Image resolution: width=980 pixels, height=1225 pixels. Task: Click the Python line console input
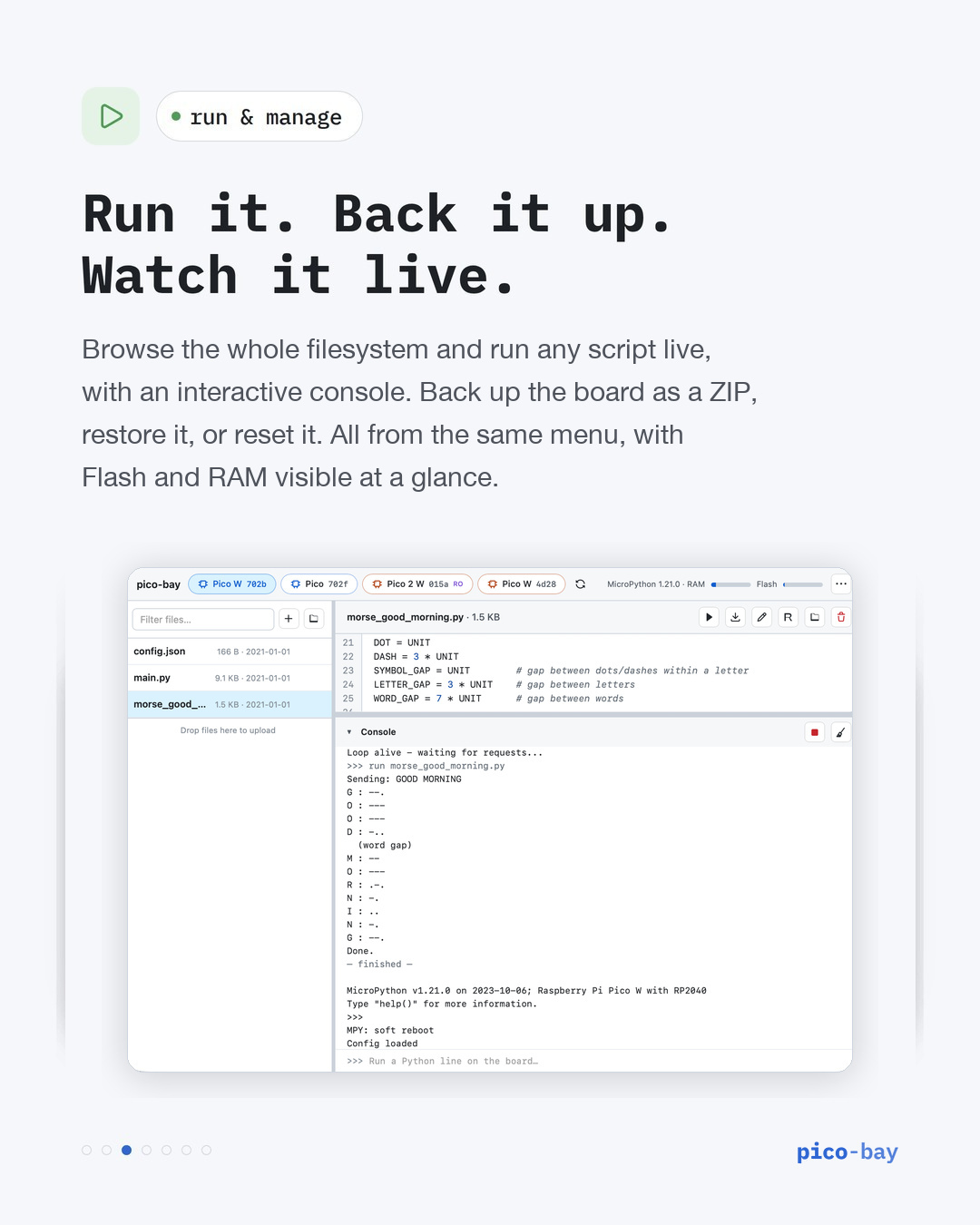pyautogui.click(x=594, y=1061)
